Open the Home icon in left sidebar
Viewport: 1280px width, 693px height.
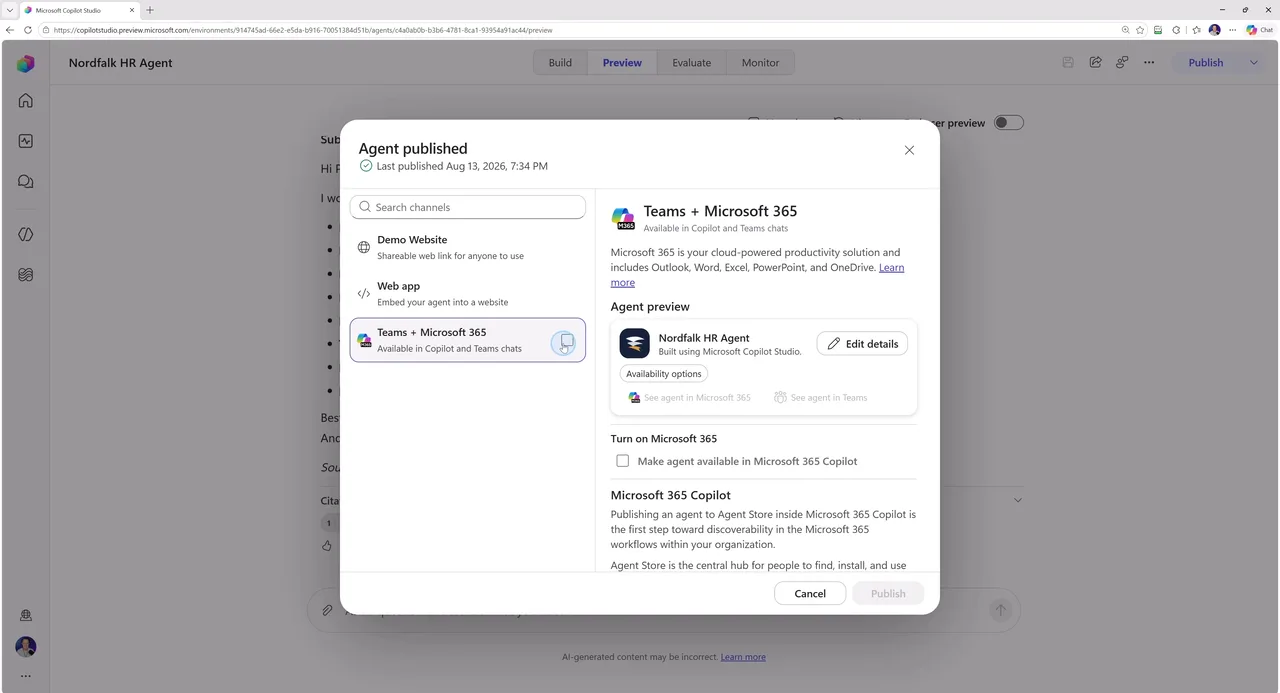click(26, 100)
